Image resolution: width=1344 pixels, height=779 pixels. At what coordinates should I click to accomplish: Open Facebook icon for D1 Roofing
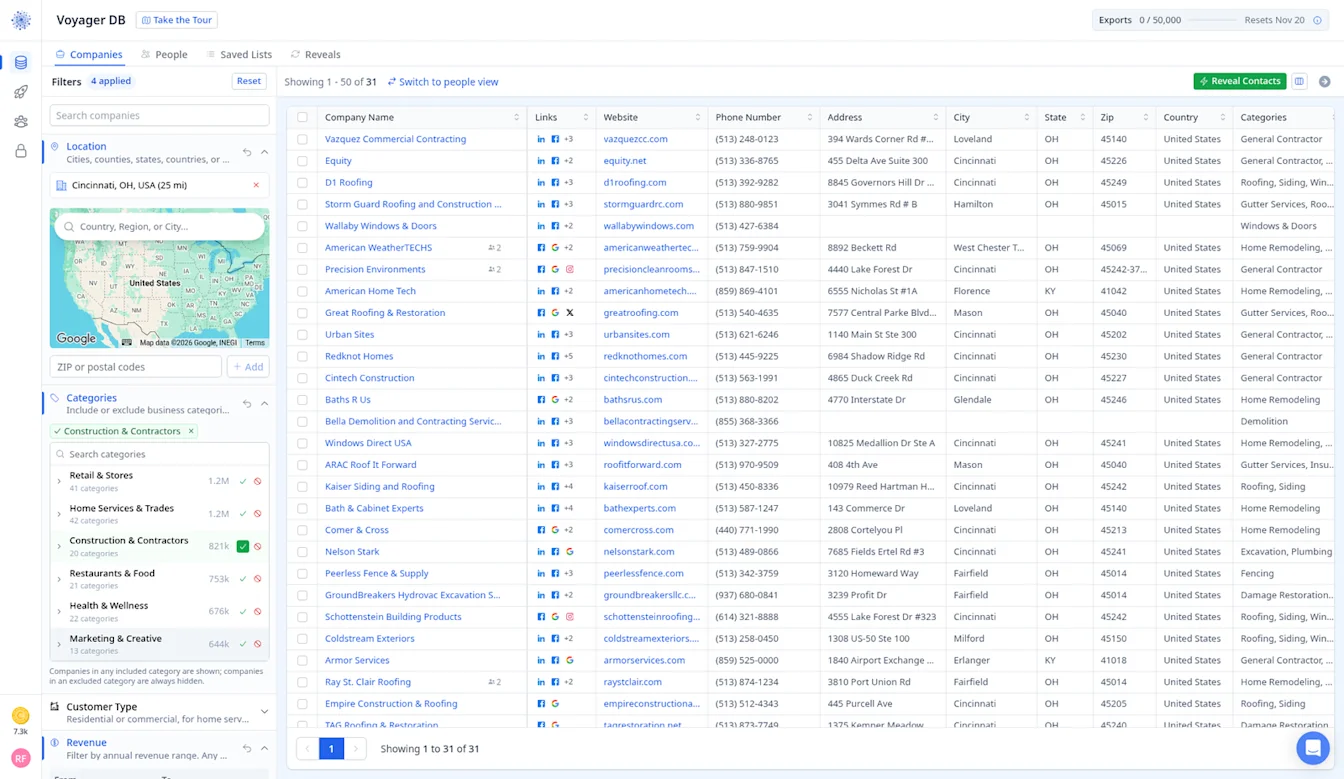[555, 183]
